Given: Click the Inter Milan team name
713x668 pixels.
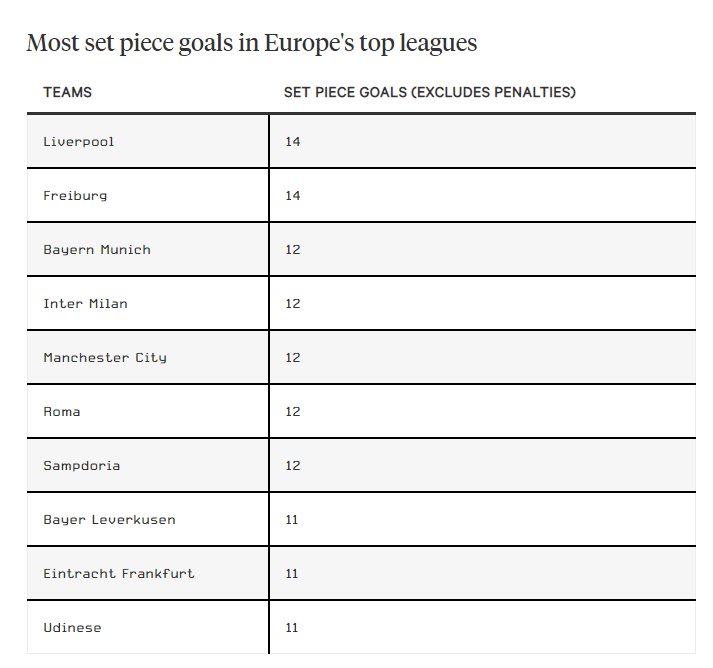Looking at the screenshot, I should [x=85, y=304].
